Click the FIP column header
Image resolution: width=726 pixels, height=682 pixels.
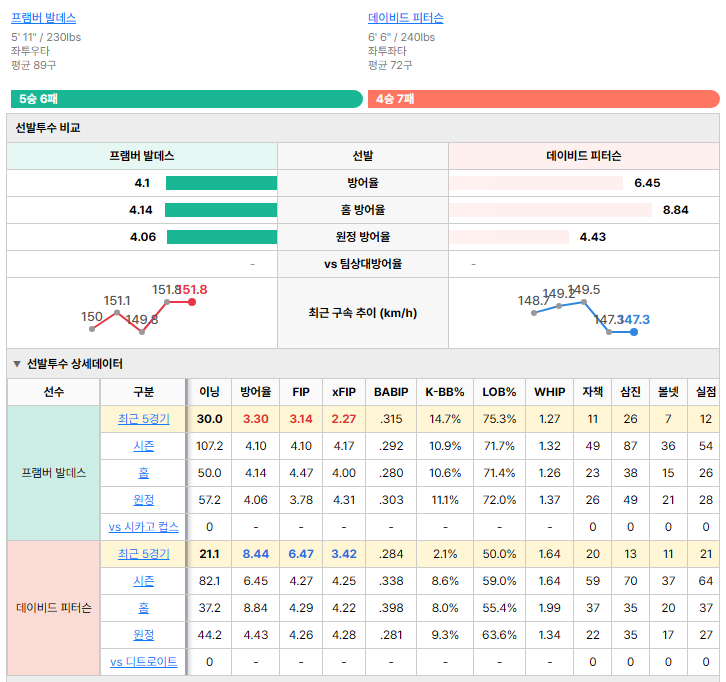pyautogui.click(x=301, y=392)
